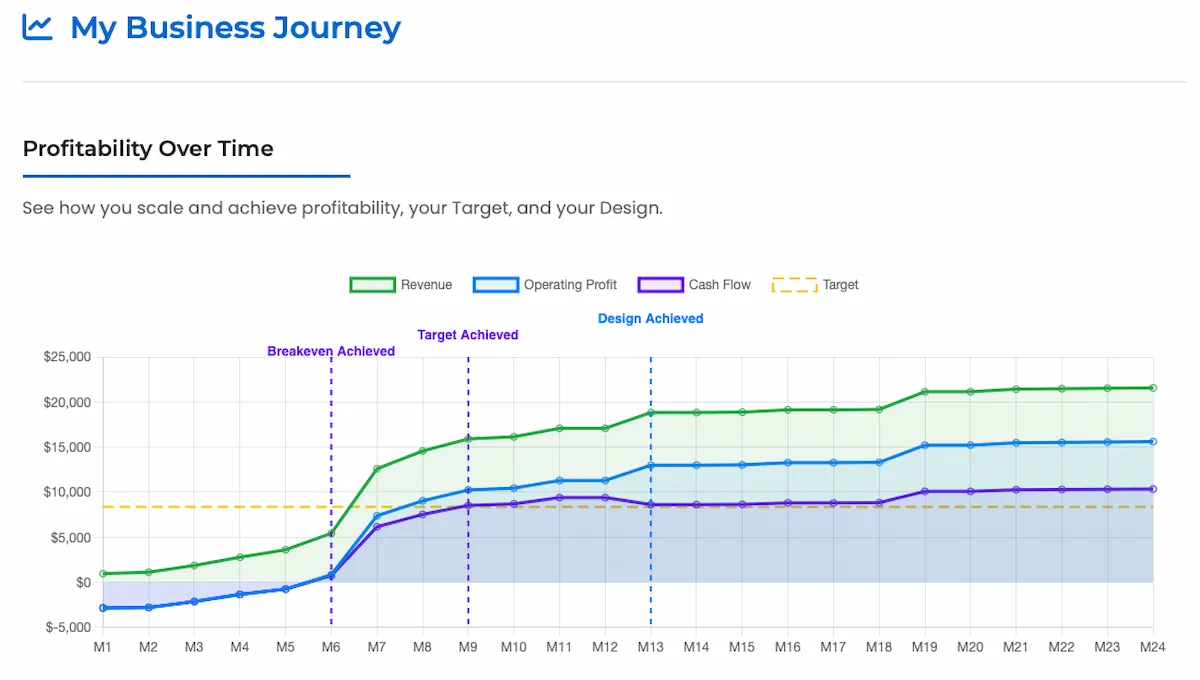Click the Revenue data point at M7

point(377,469)
